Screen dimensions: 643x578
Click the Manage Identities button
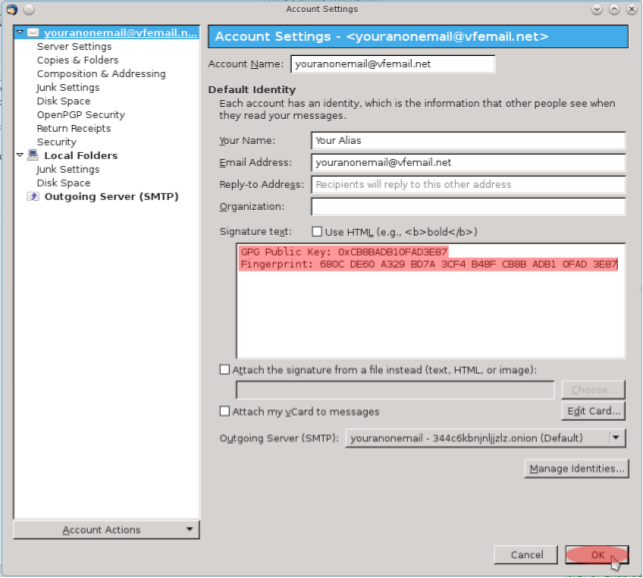pyautogui.click(x=576, y=468)
